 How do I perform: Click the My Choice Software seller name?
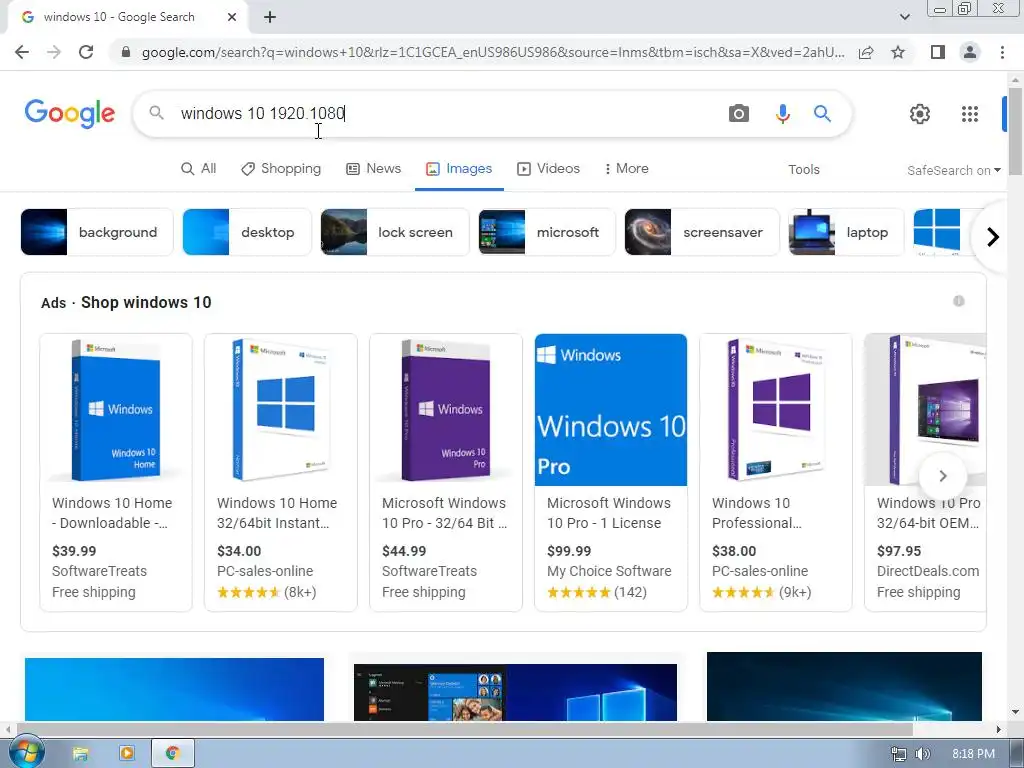point(609,571)
